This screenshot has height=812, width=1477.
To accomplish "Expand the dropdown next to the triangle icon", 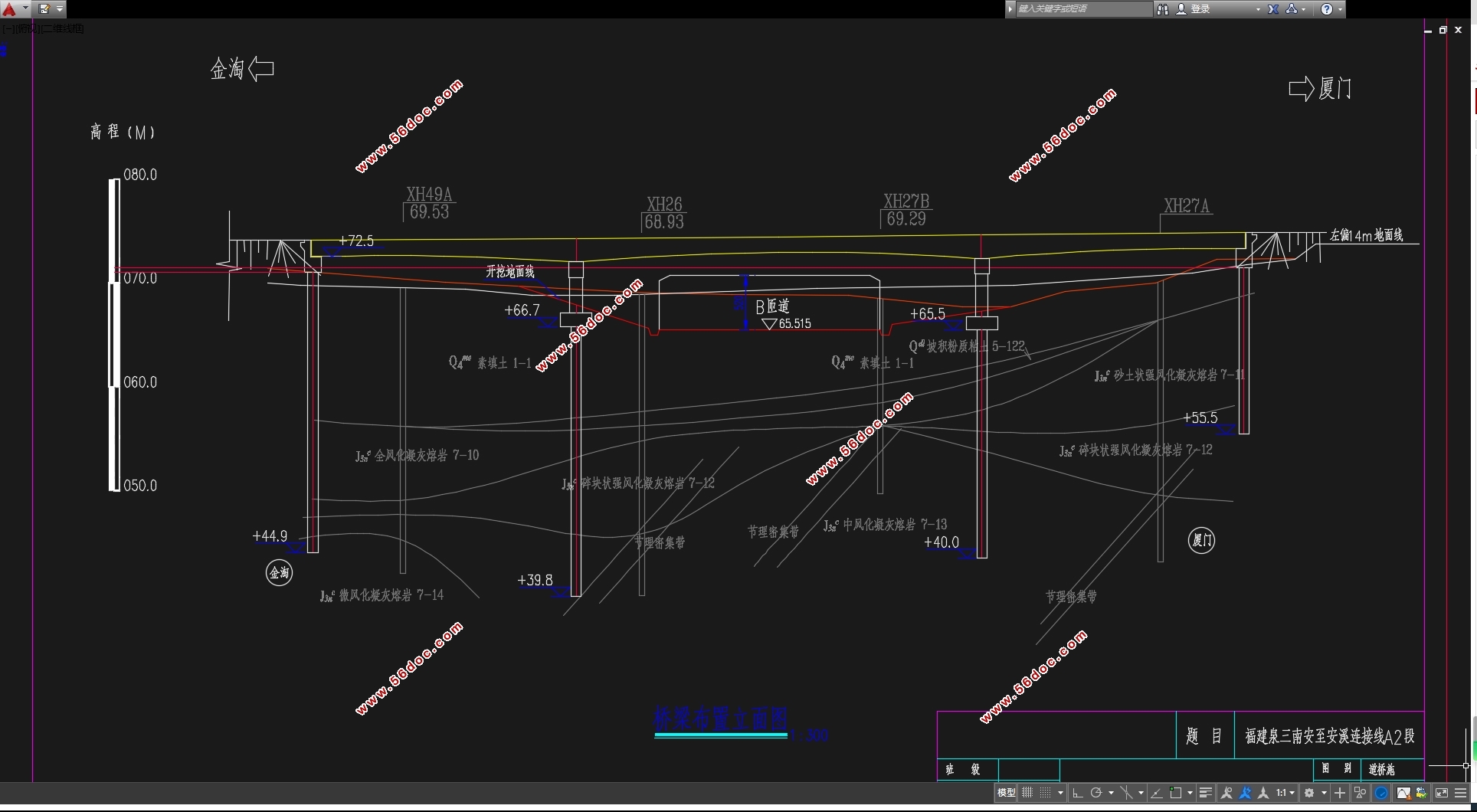I will point(1303,9).
